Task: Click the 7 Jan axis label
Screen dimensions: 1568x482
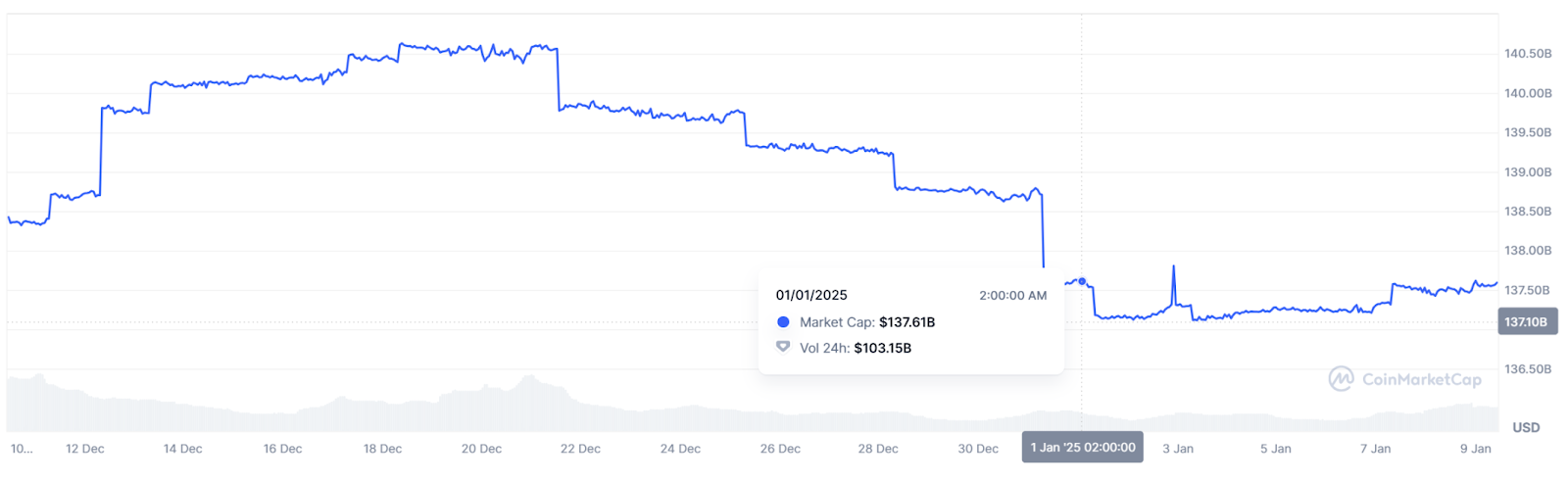Action: pos(1375,449)
